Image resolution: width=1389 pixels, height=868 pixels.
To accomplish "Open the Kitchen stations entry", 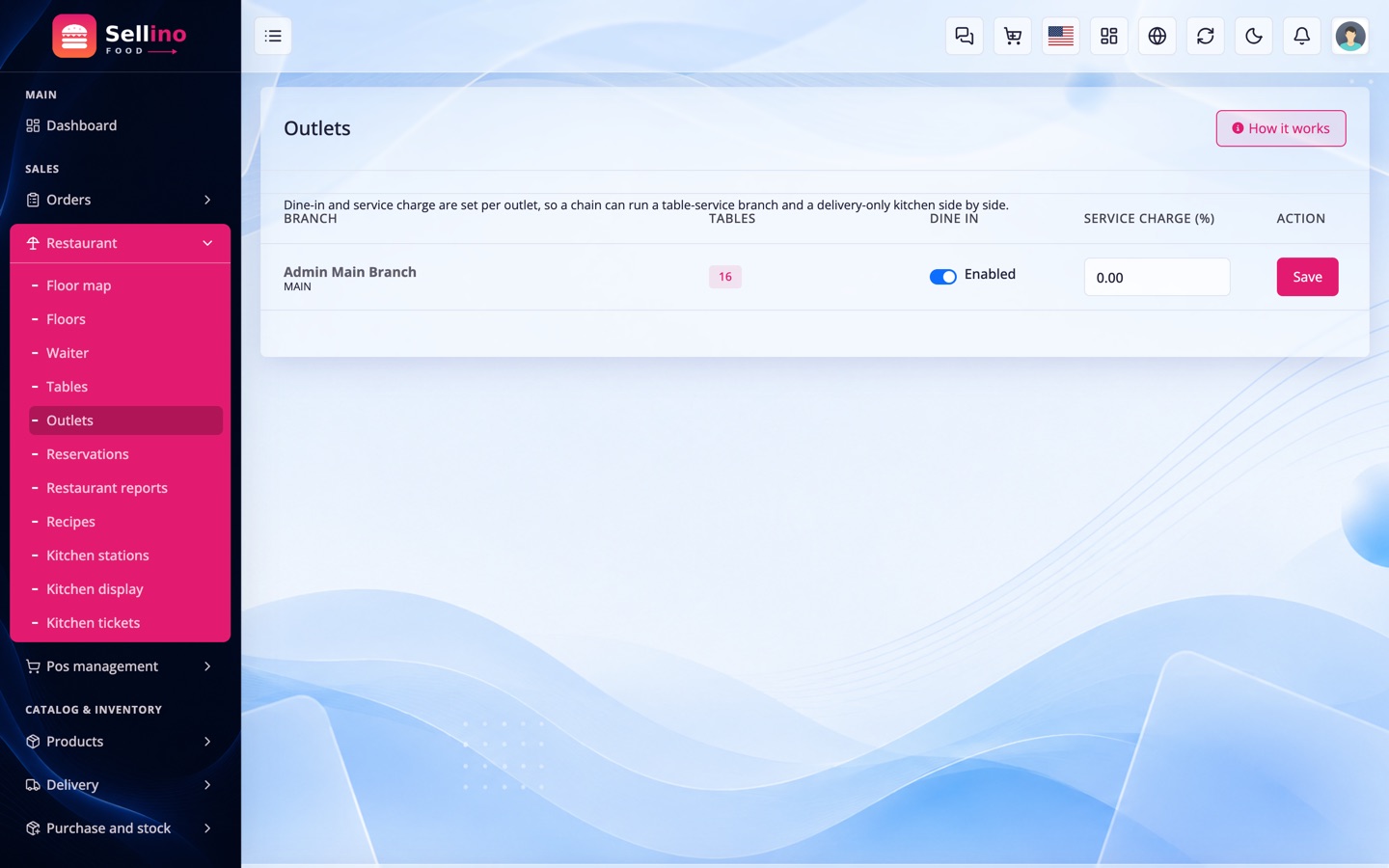I will click(x=125, y=556).
